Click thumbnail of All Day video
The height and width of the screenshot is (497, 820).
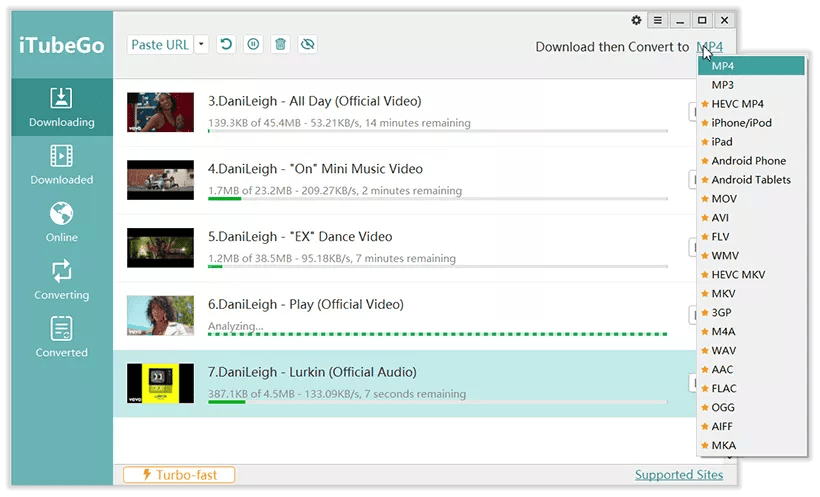pyautogui.click(x=161, y=112)
